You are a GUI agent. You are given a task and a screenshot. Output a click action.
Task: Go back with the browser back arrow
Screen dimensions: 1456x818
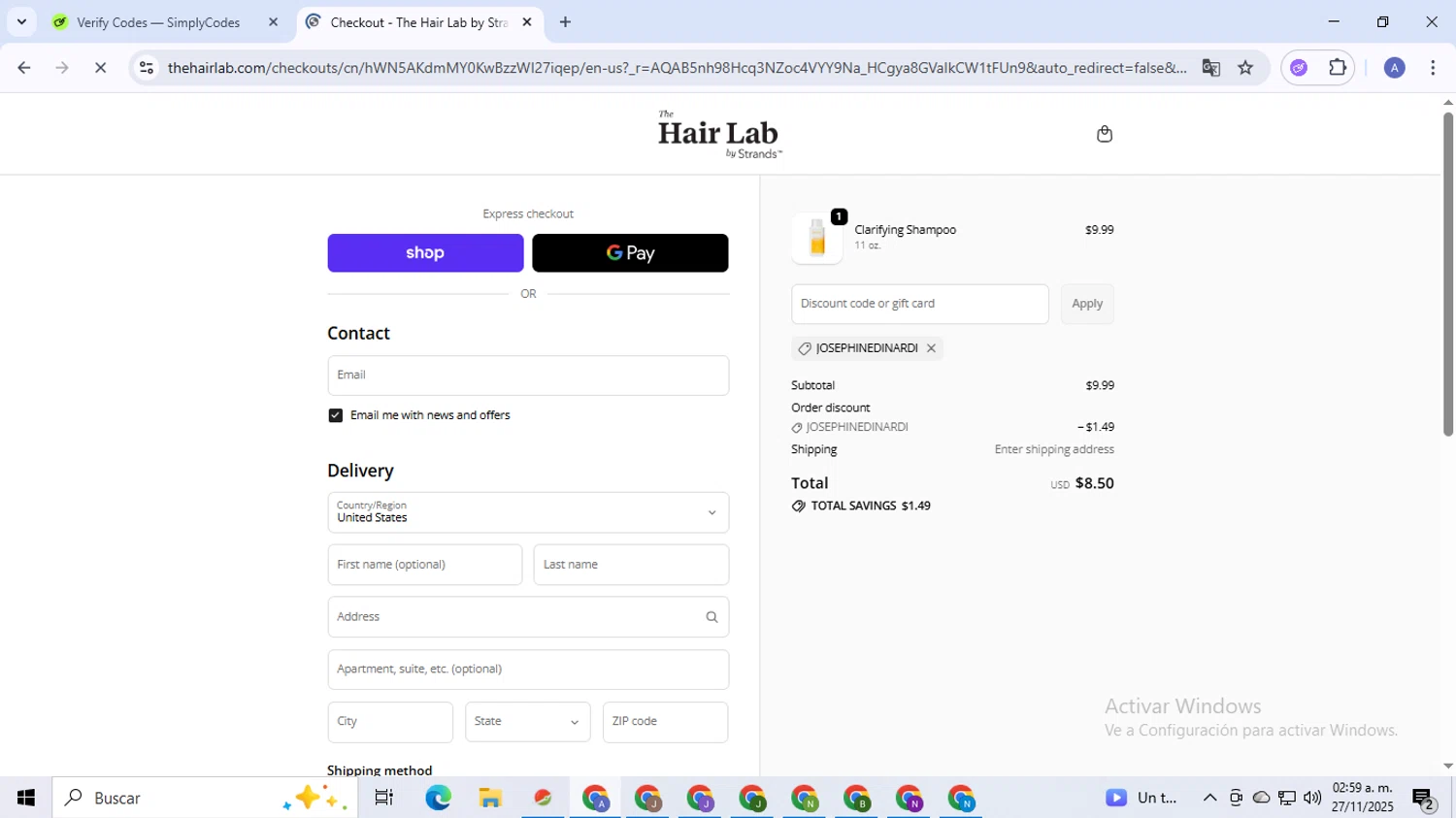24,68
